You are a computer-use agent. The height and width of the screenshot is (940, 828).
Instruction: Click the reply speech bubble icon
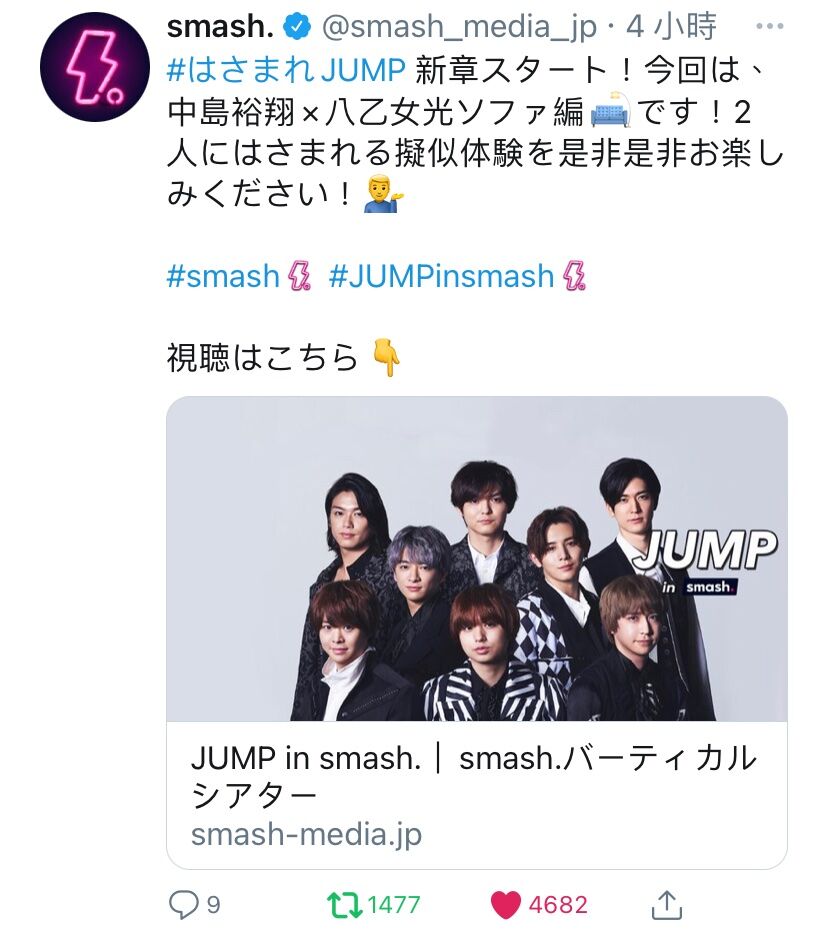(x=182, y=904)
